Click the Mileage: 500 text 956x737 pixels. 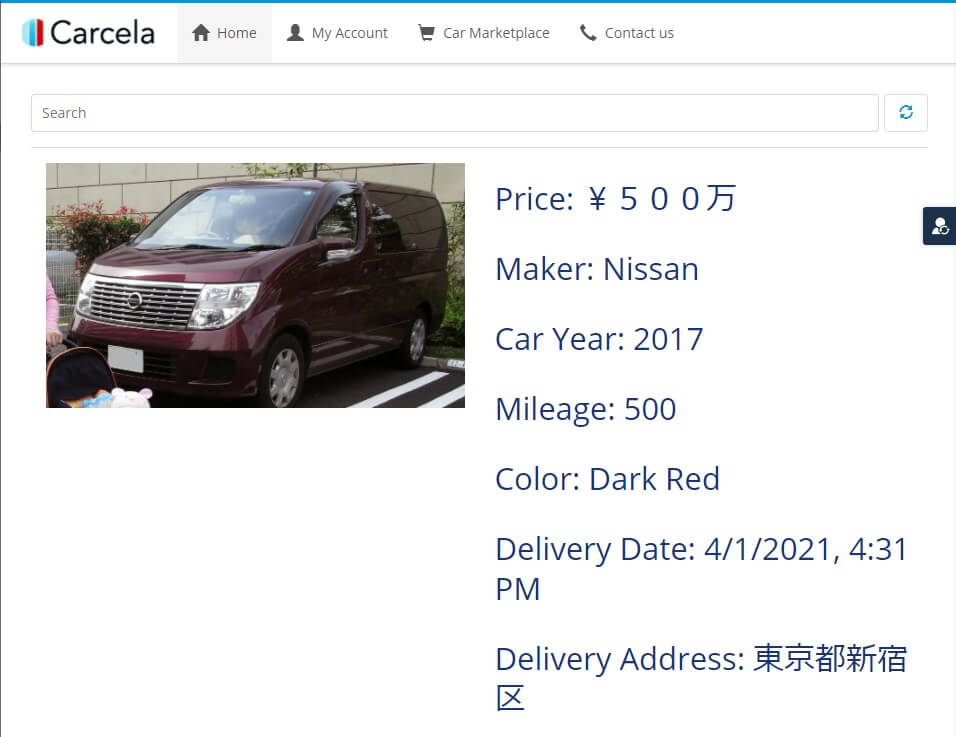586,409
